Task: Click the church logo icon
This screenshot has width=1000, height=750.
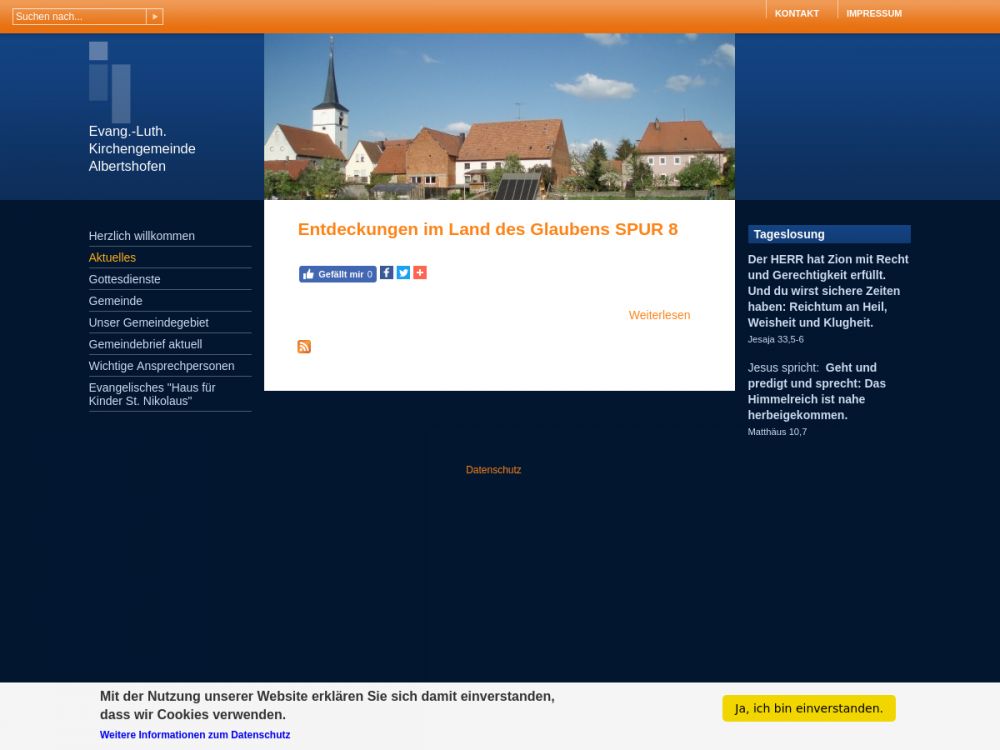Action: (109, 81)
